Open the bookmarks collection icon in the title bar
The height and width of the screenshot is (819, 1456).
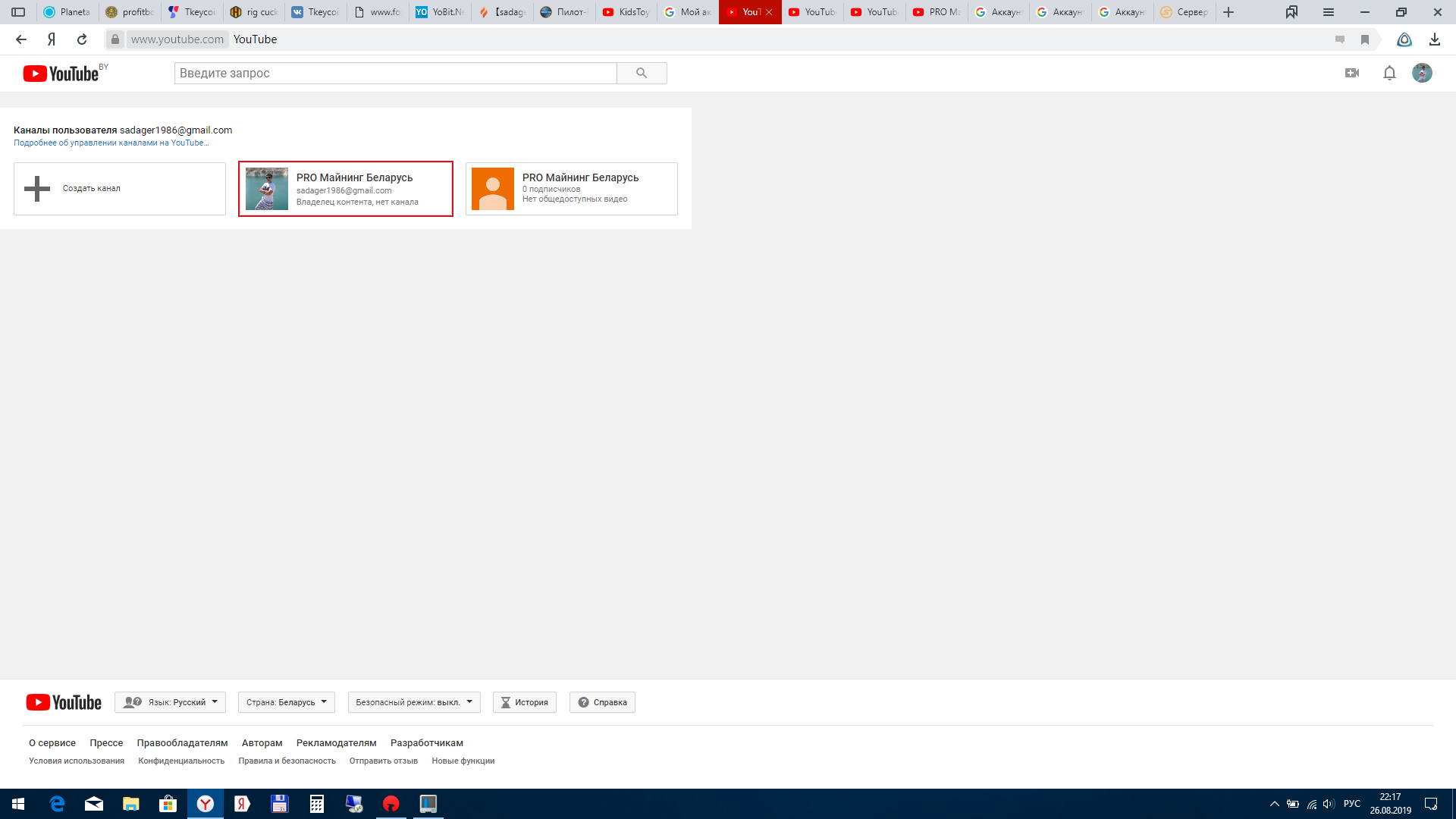tap(1291, 12)
